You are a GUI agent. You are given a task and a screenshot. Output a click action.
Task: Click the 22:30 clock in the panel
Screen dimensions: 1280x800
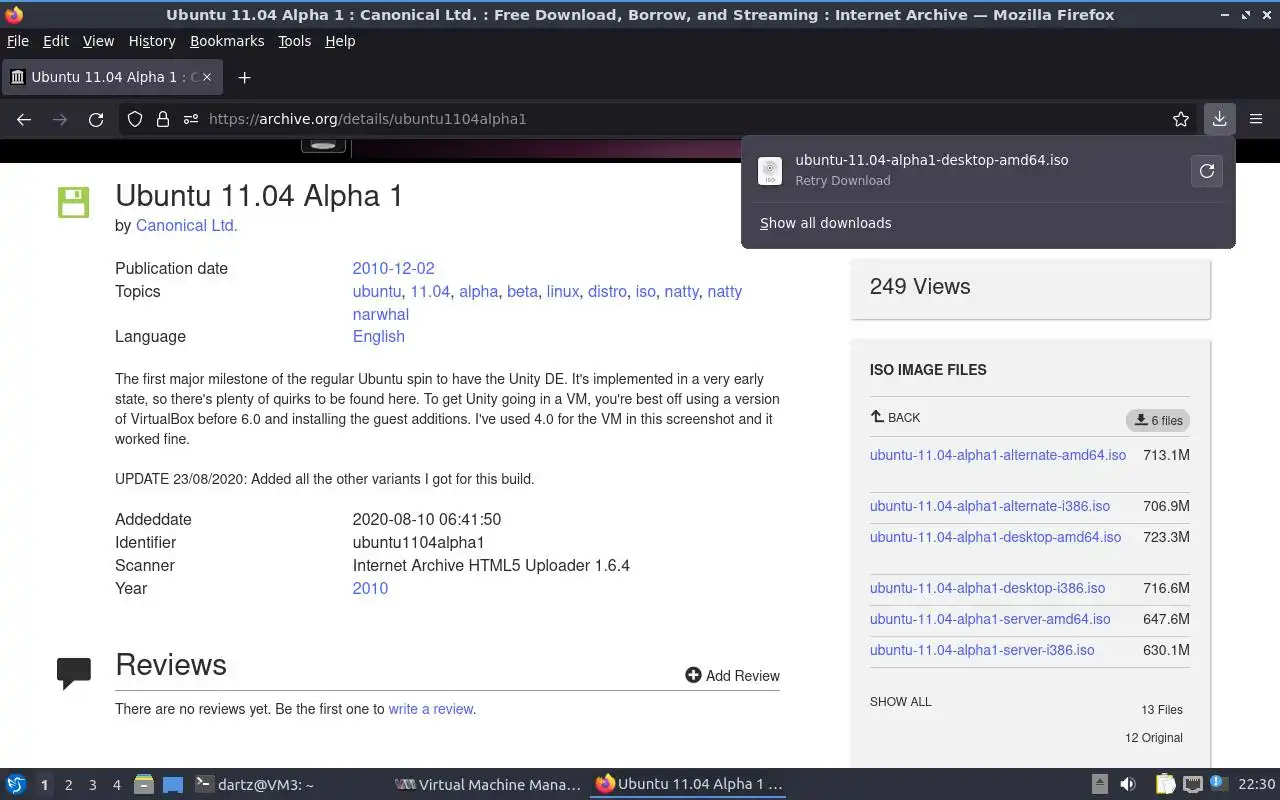tap(1257, 784)
